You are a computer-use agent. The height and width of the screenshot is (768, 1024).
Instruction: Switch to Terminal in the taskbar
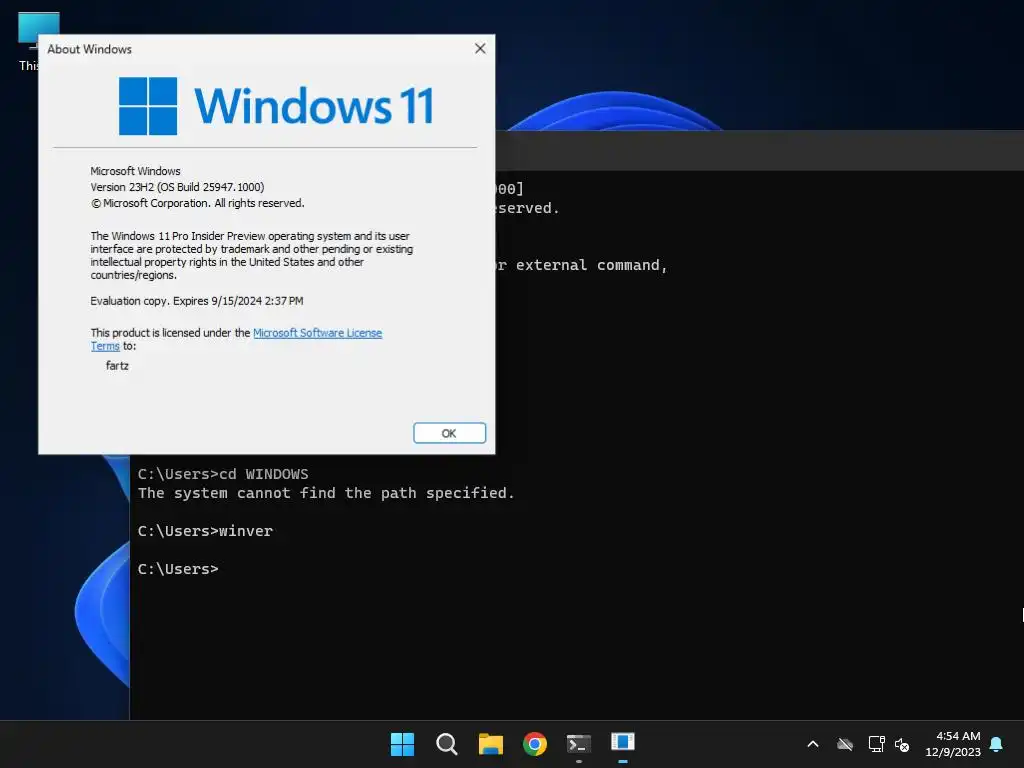pos(579,744)
